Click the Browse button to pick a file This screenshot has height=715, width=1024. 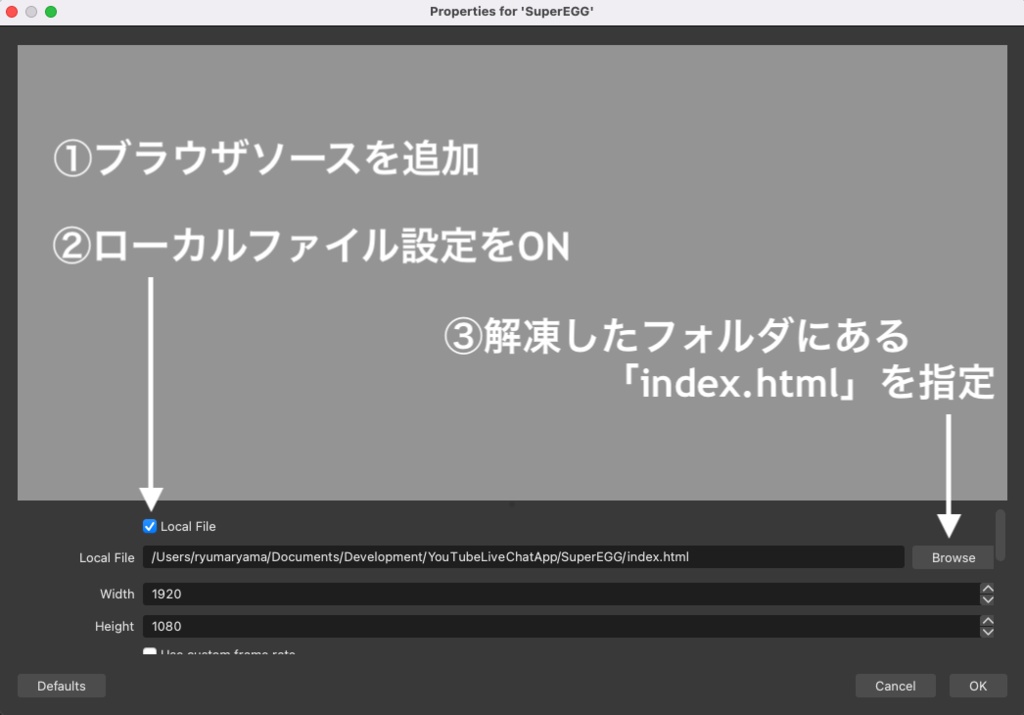click(x=951, y=557)
